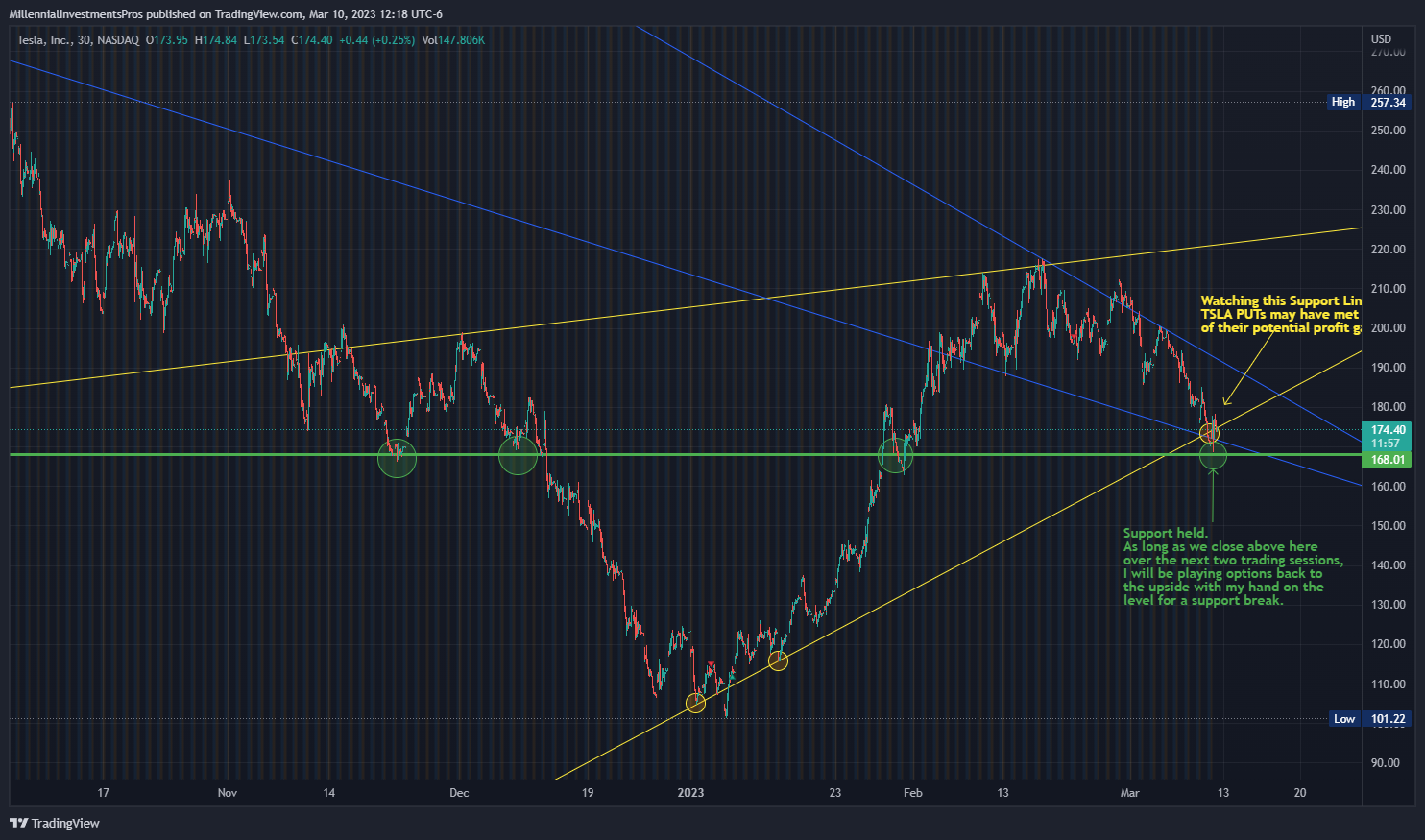Click the High 257.34 price label
Image resolution: width=1425 pixels, height=840 pixels.
[1369, 102]
